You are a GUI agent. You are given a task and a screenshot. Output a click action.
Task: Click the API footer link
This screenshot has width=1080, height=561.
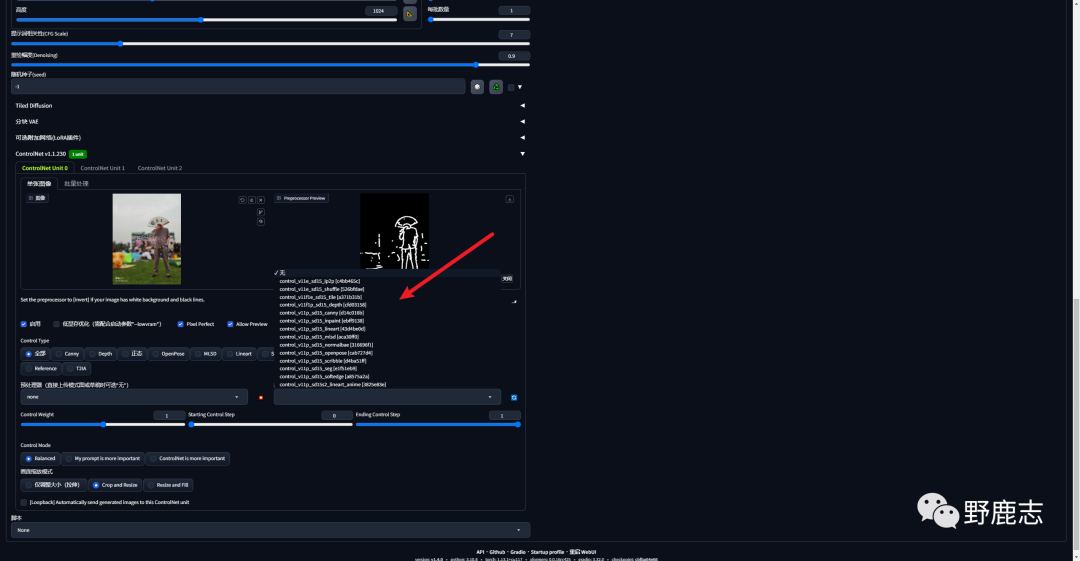point(480,552)
